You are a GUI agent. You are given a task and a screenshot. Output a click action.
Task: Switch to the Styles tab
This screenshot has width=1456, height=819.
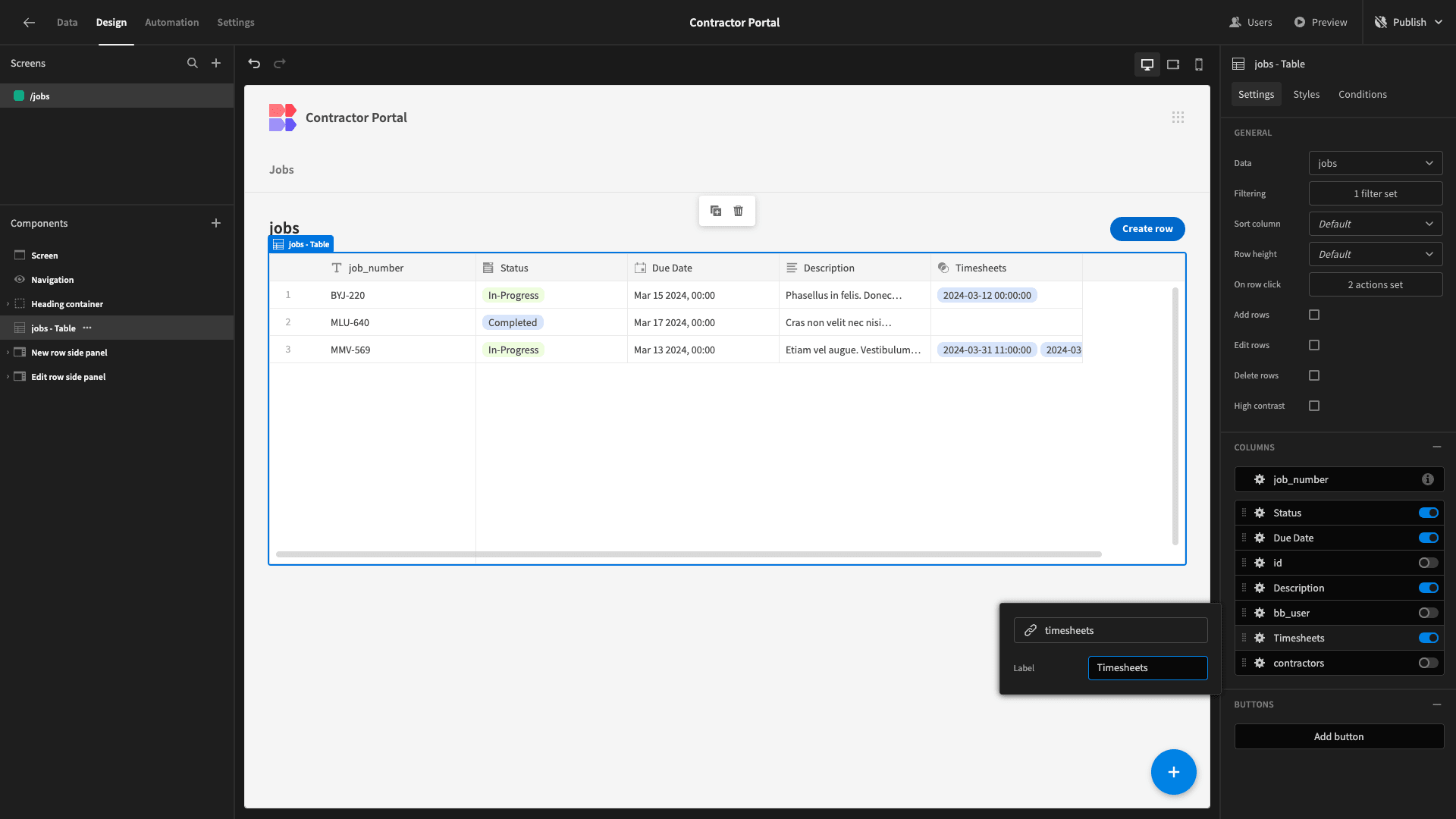(x=1306, y=94)
